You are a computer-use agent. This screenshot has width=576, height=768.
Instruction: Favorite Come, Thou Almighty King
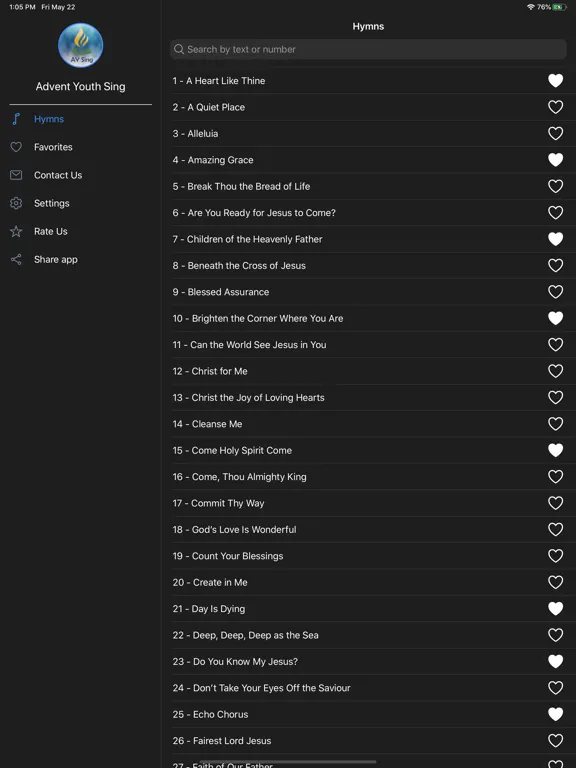tap(555, 477)
